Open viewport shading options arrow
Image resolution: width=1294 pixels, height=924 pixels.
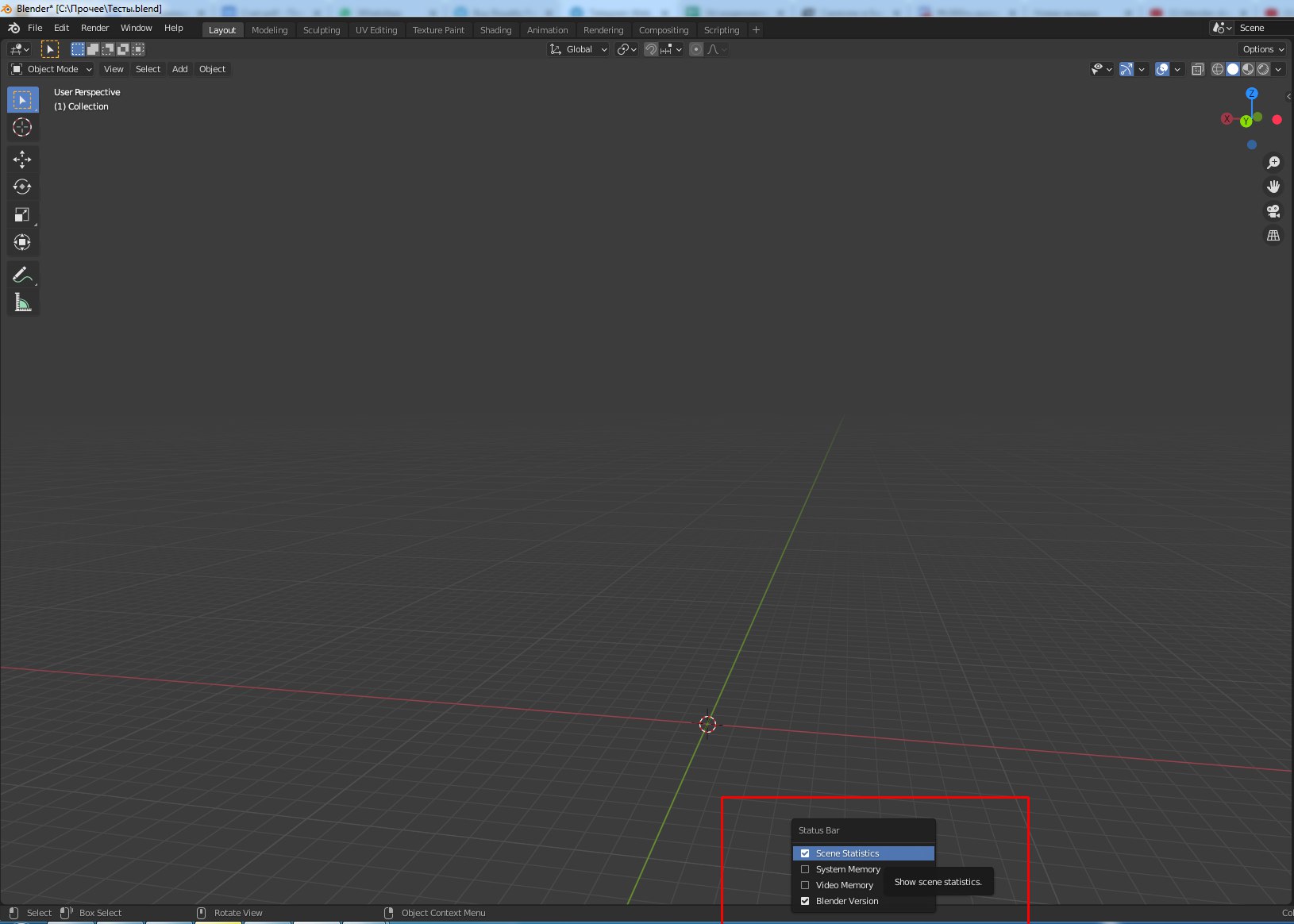[x=1279, y=69]
